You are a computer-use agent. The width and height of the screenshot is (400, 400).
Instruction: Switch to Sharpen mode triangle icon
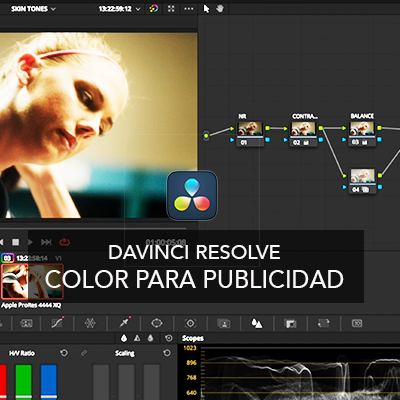point(137,338)
